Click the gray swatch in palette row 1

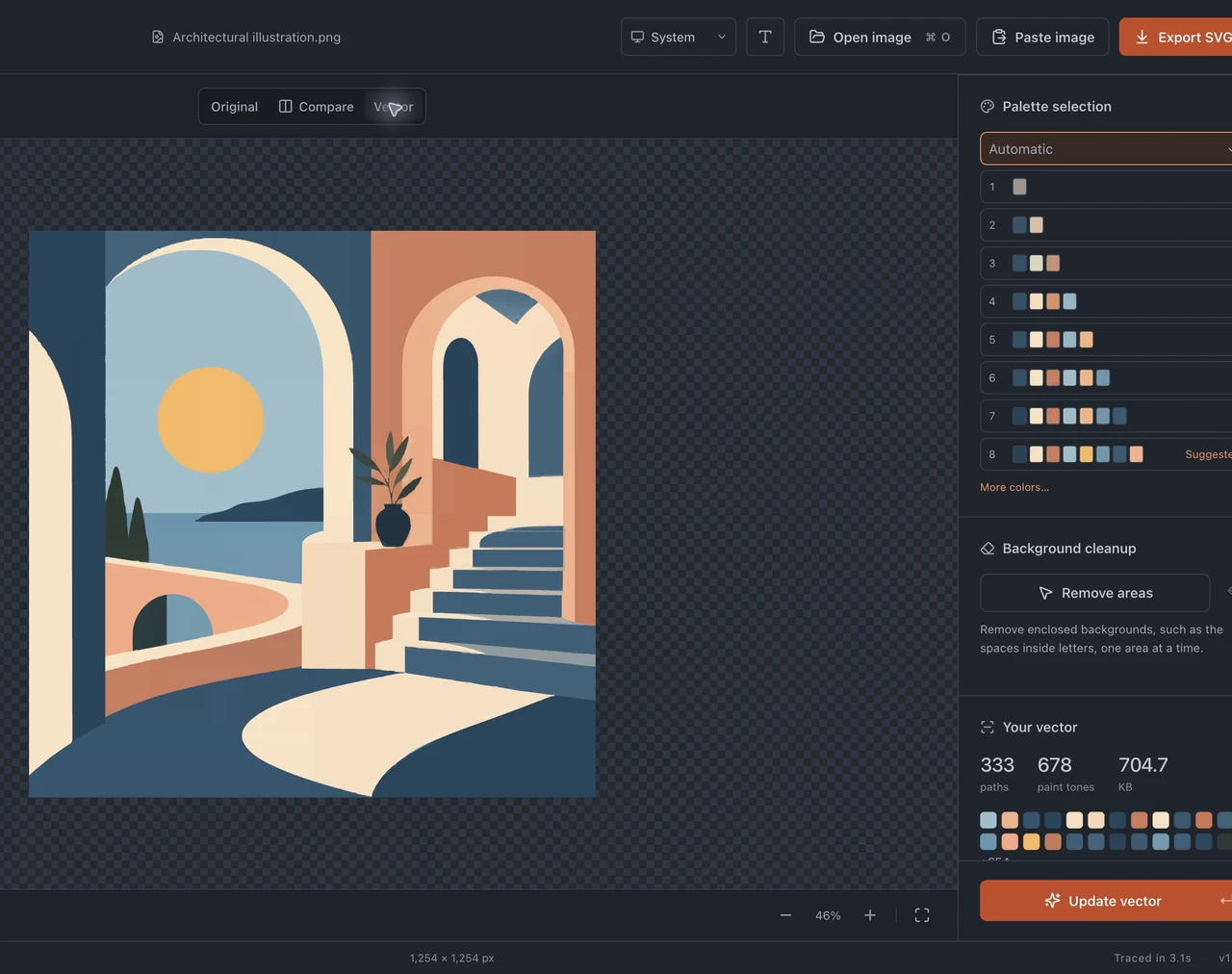(x=1019, y=187)
